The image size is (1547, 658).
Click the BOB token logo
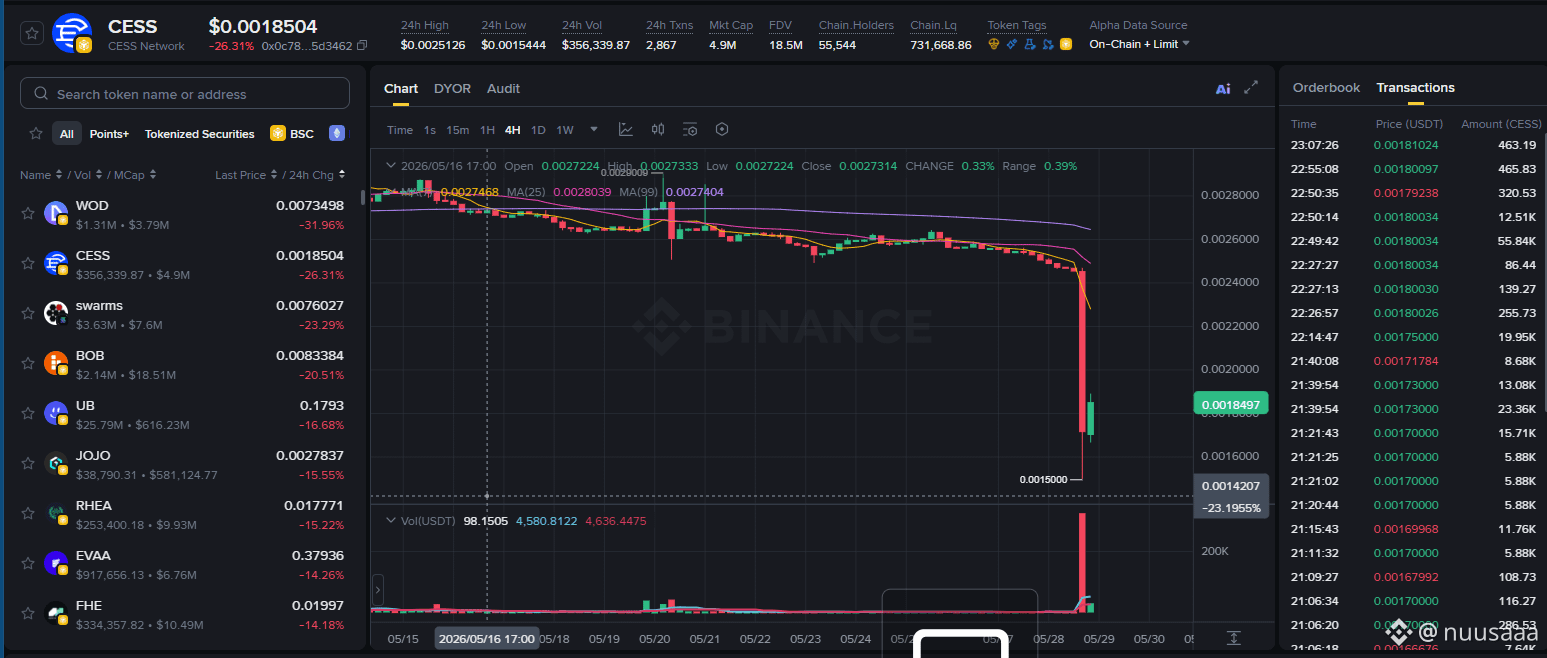pos(56,363)
